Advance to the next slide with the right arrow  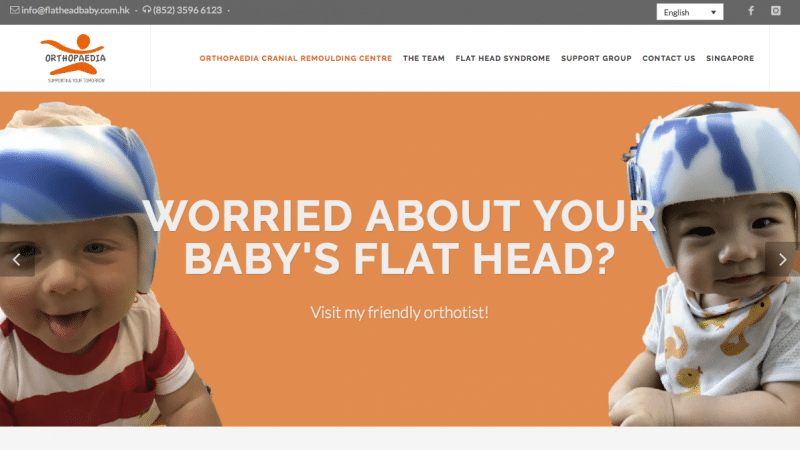(x=783, y=259)
